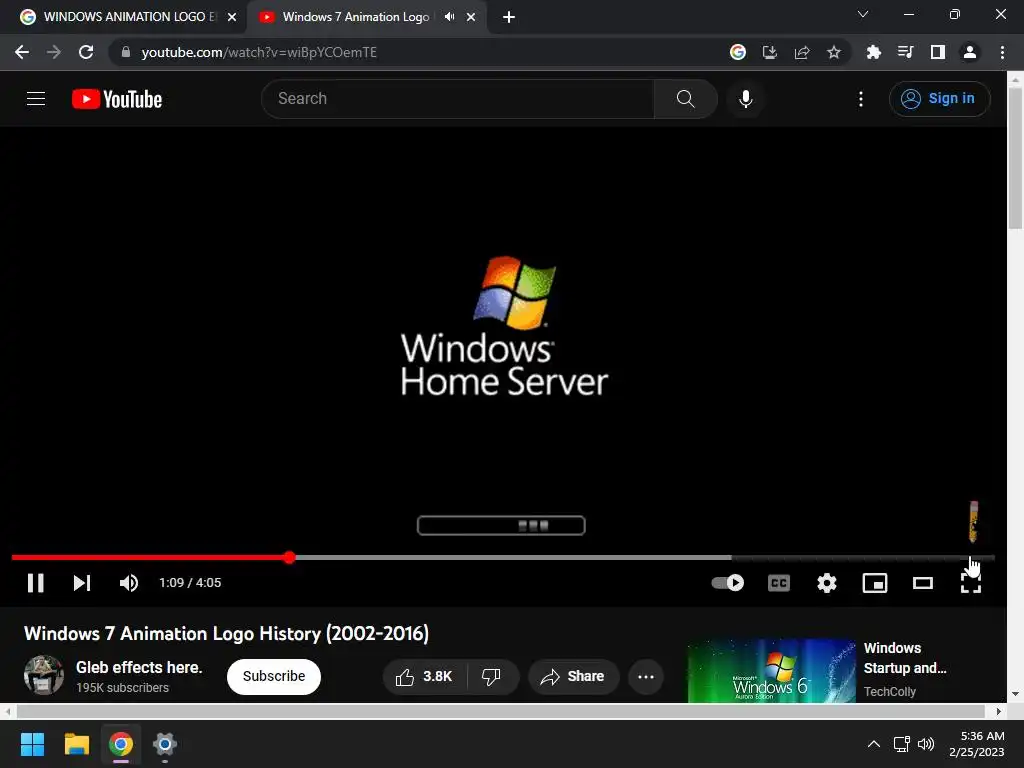Toggle closed captions CC
The image size is (1024, 768).
[x=778, y=583]
